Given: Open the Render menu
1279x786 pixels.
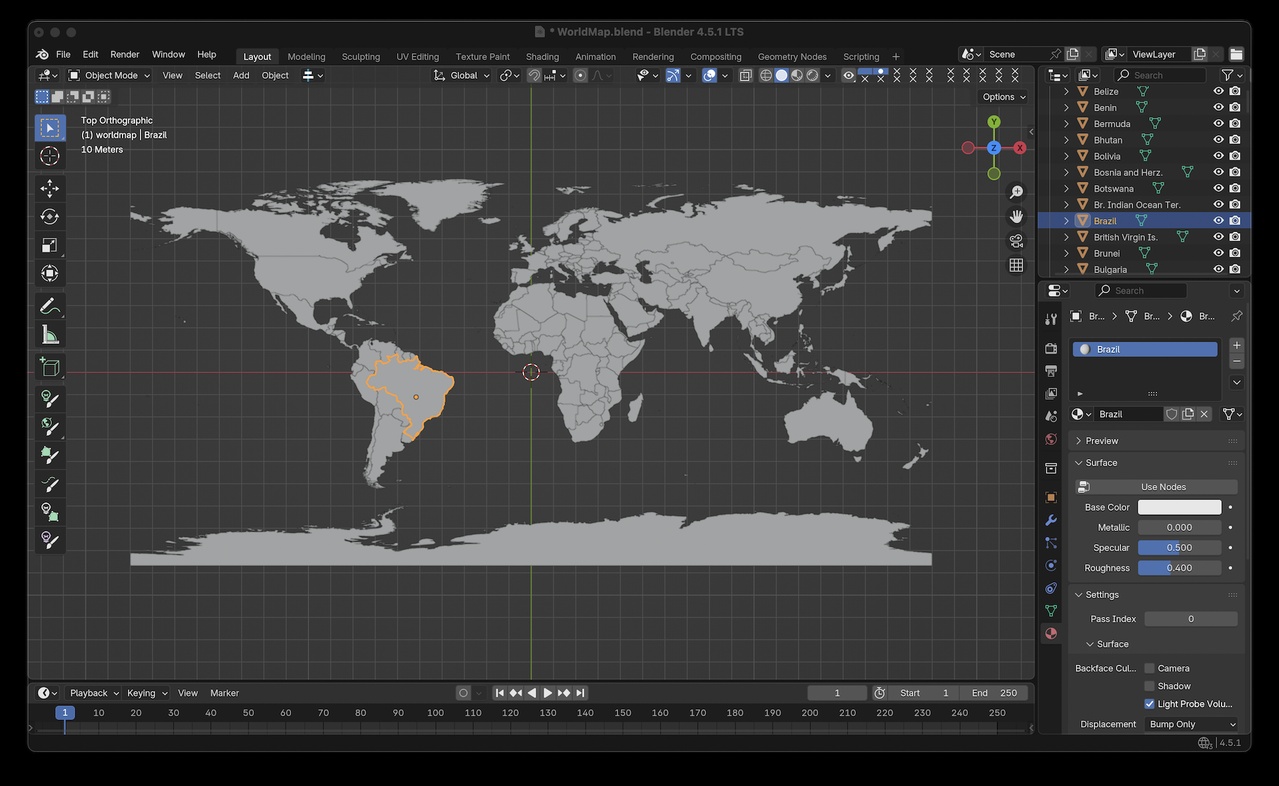Looking at the screenshot, I should pyautogui.click(x=125, y=55).
